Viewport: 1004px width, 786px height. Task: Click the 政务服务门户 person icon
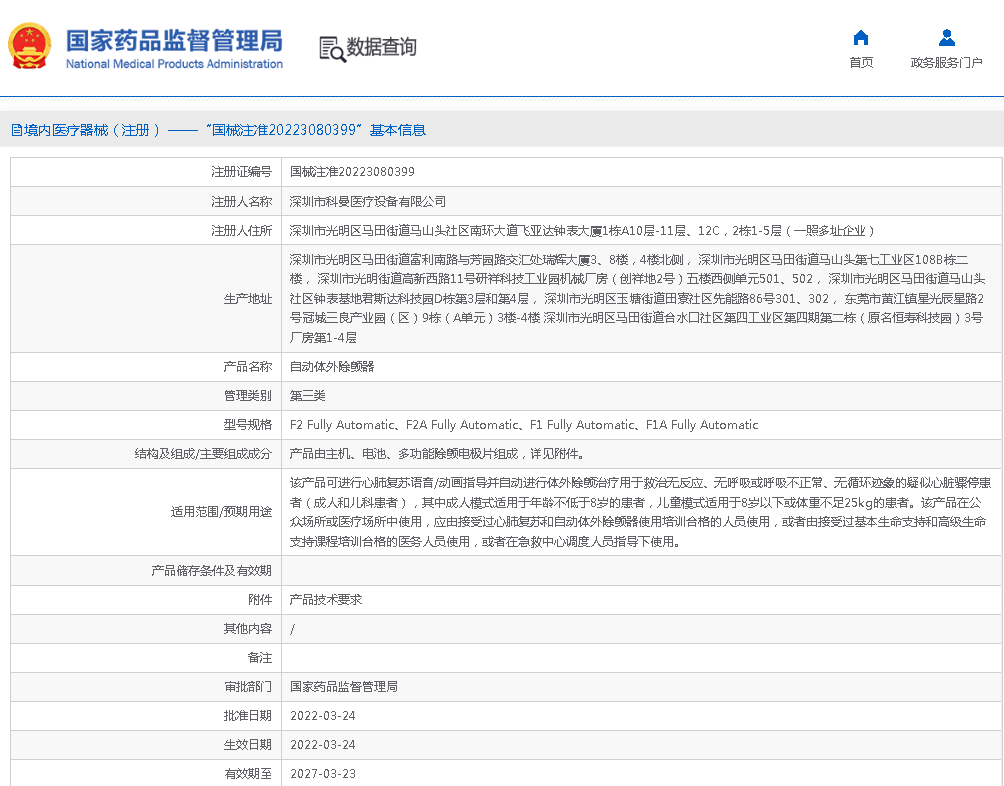[x=946, y=39]
